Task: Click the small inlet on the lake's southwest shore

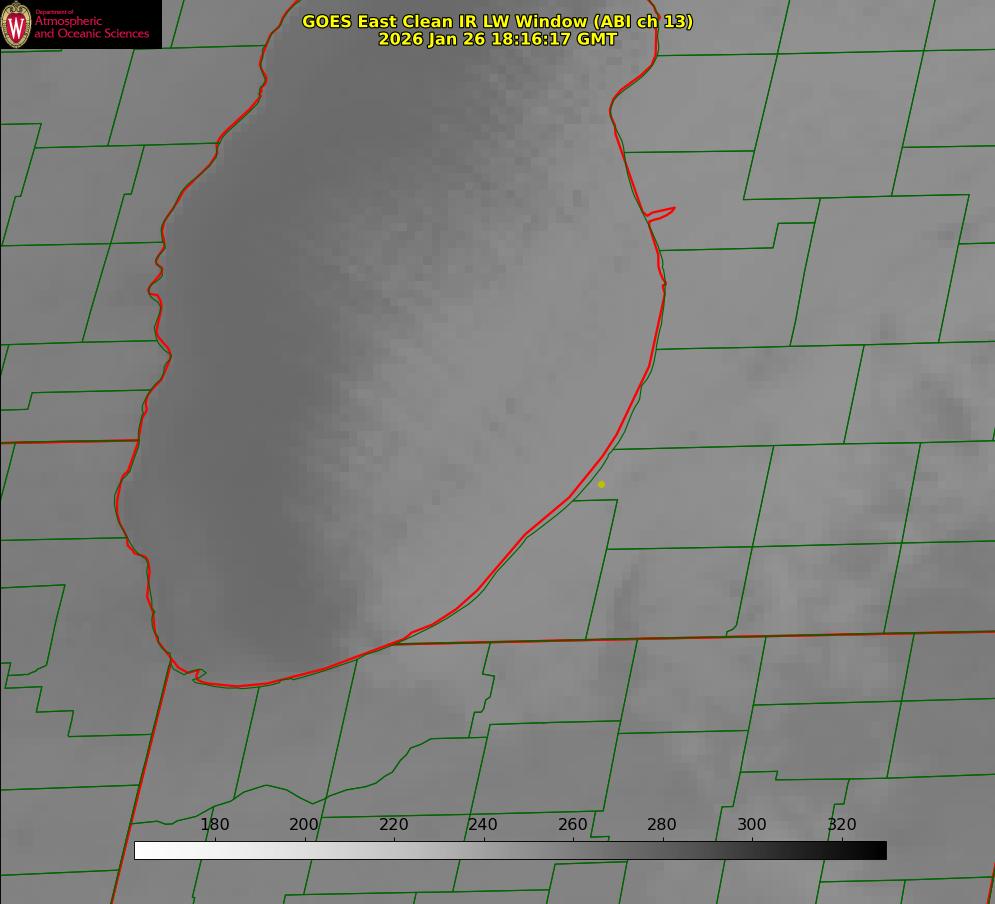Action: (x=198, y=675)
